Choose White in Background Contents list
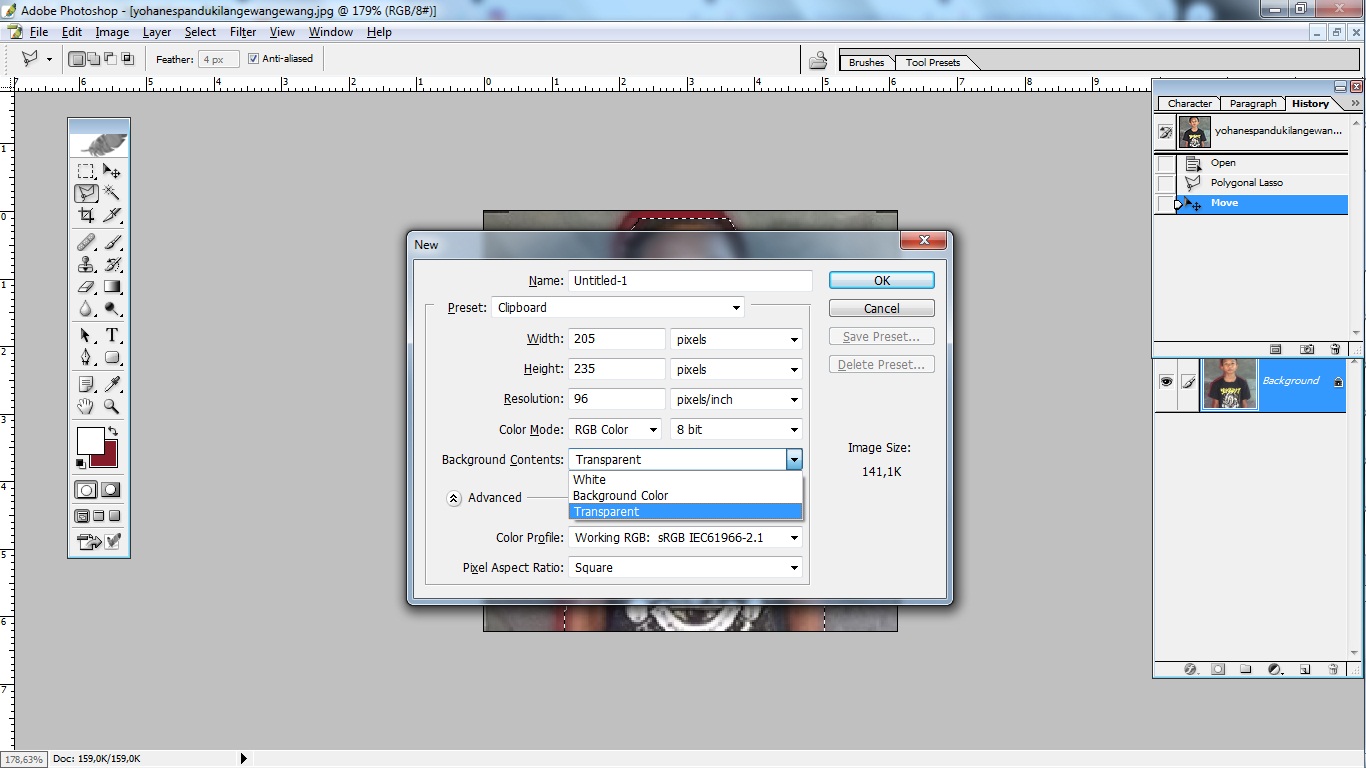The width and height of the screenshot is (1366, 768). (x=686, y=480)
